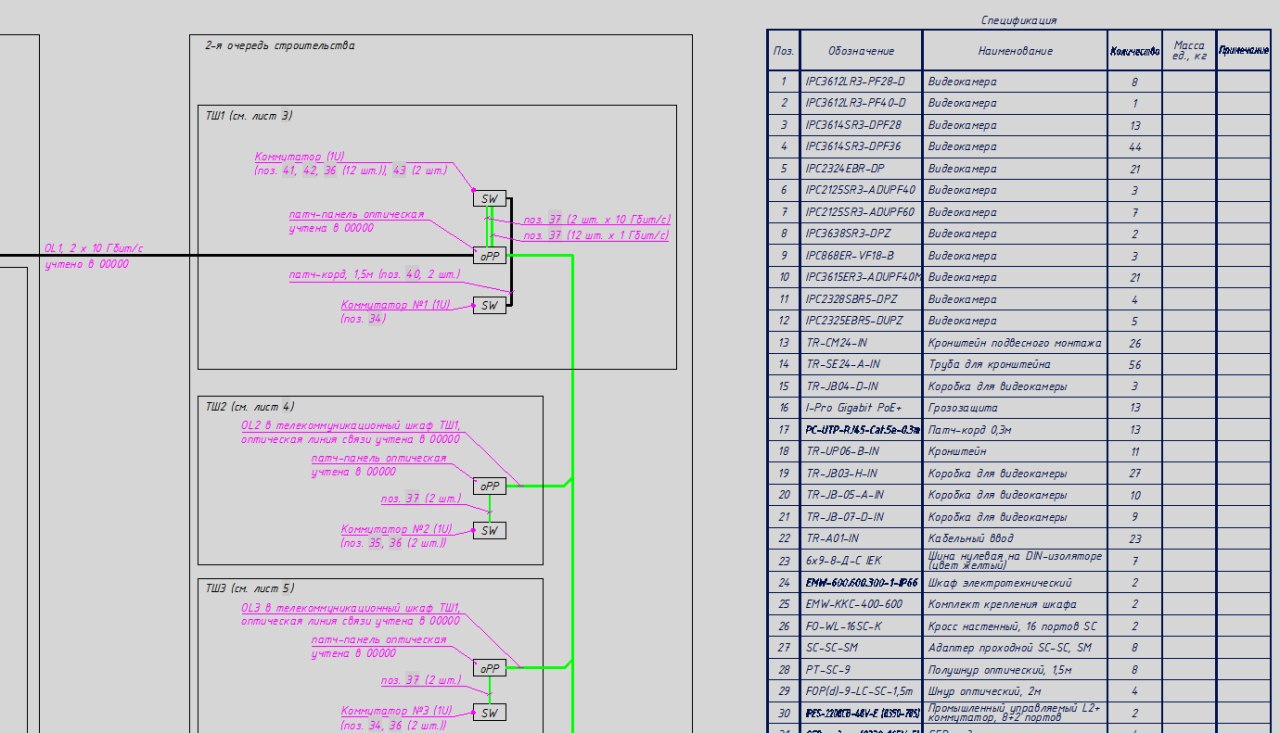The height and width of the screenshot is (733, 1280).
Task: Select cell 'IPC868ER-VF18-B'
Action: pos(861,255)
